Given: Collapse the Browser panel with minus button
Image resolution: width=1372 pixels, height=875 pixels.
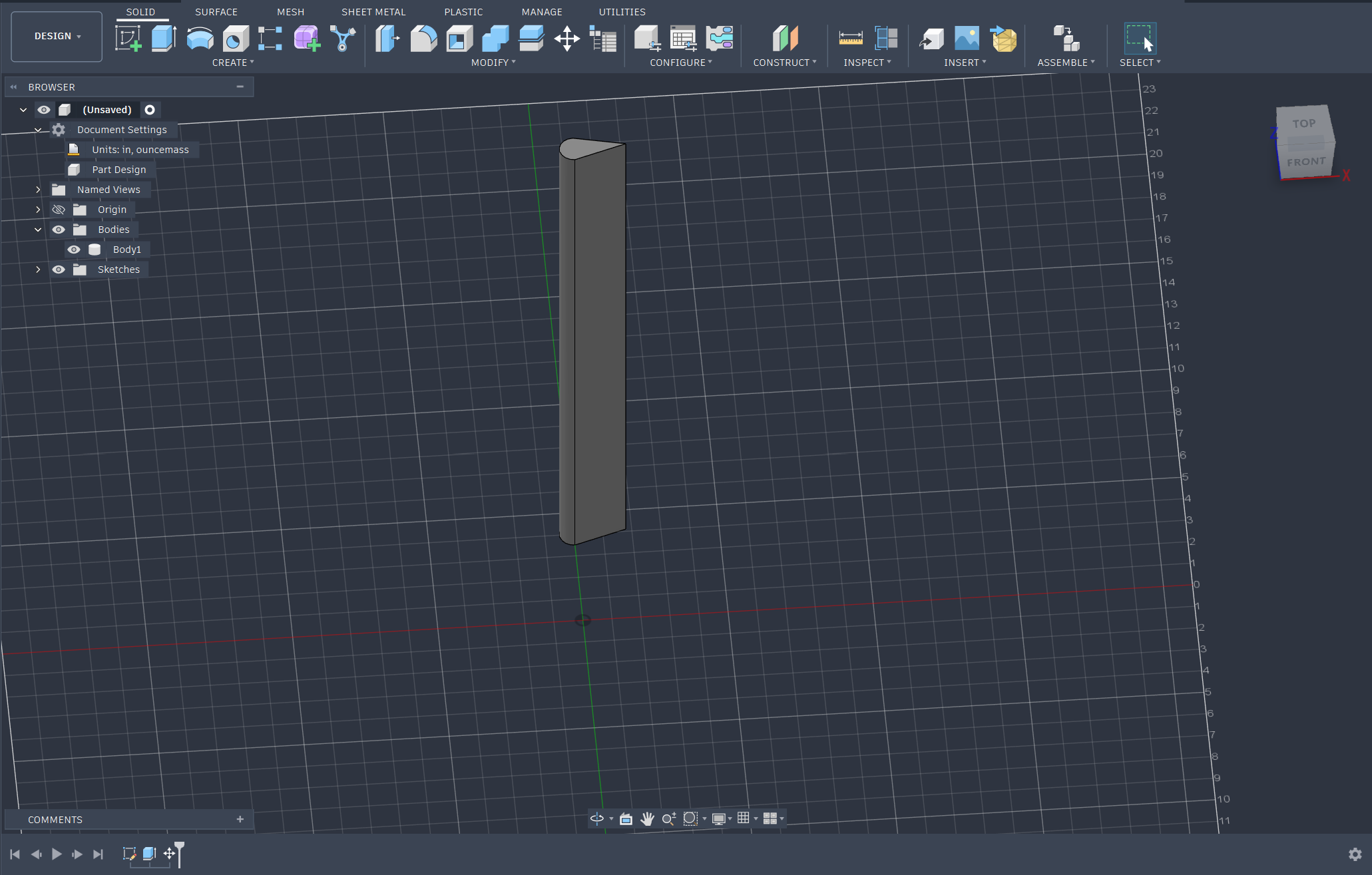Looking at the screenshot, I should (240, 87).
